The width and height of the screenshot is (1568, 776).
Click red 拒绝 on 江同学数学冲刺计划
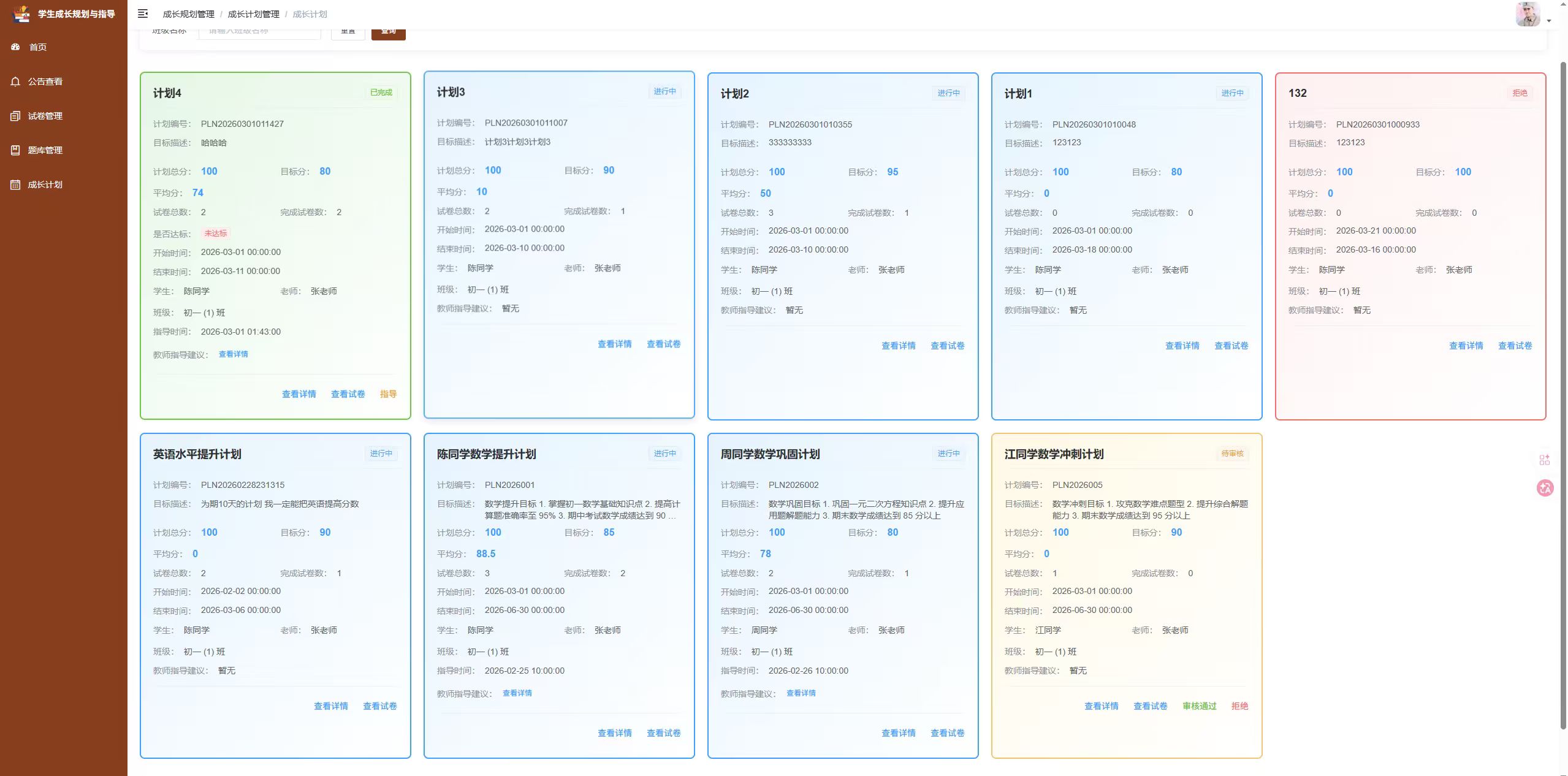tap(1240, 706)
